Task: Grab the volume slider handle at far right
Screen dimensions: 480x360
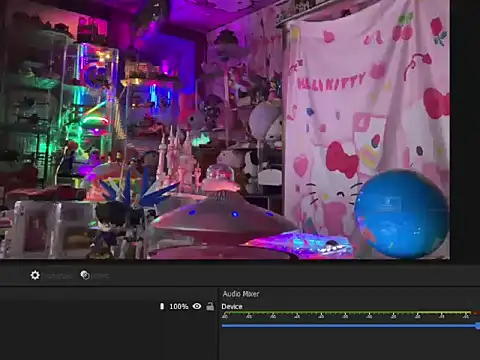Action: (x=478, y=326)
